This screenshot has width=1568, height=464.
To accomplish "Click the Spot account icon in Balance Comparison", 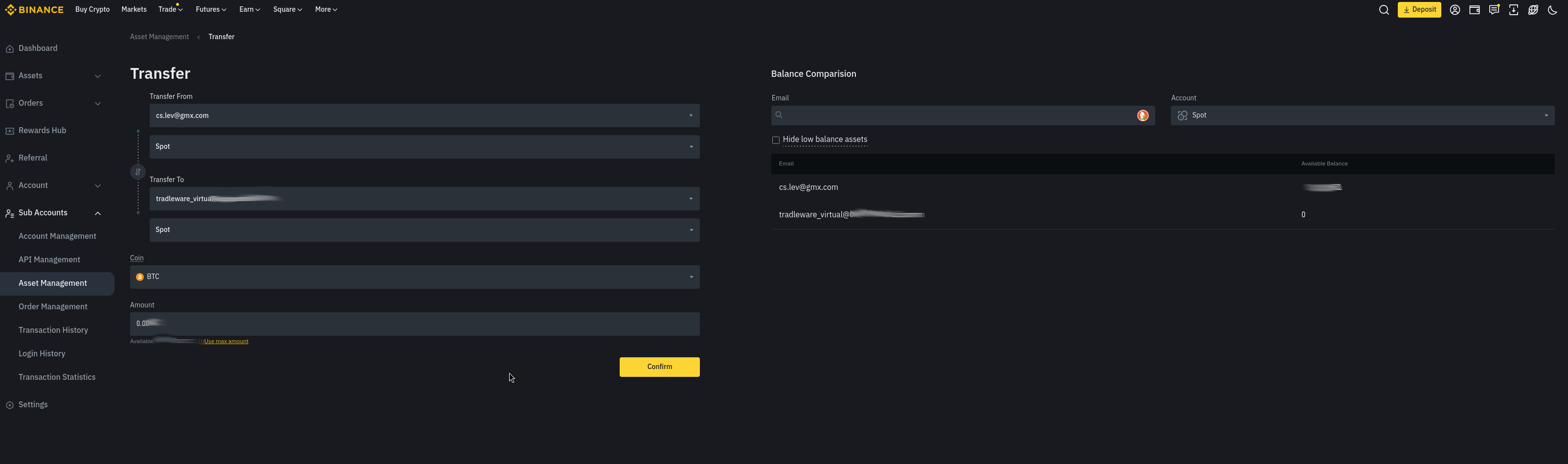I will click(1182, 116).
